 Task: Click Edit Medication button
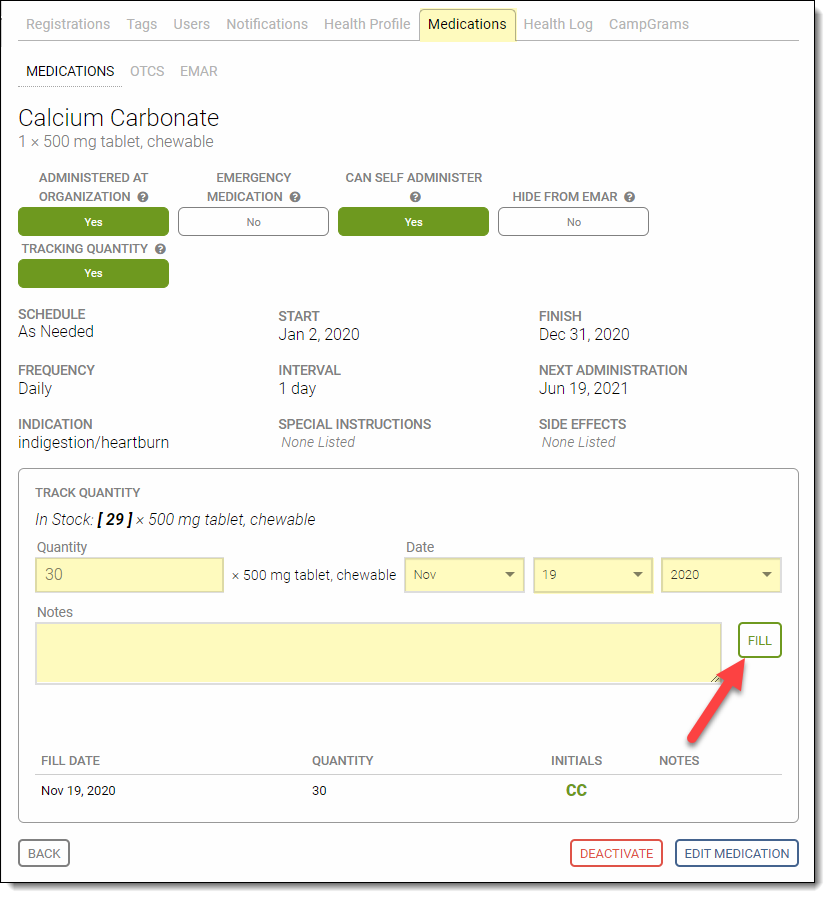736,853
